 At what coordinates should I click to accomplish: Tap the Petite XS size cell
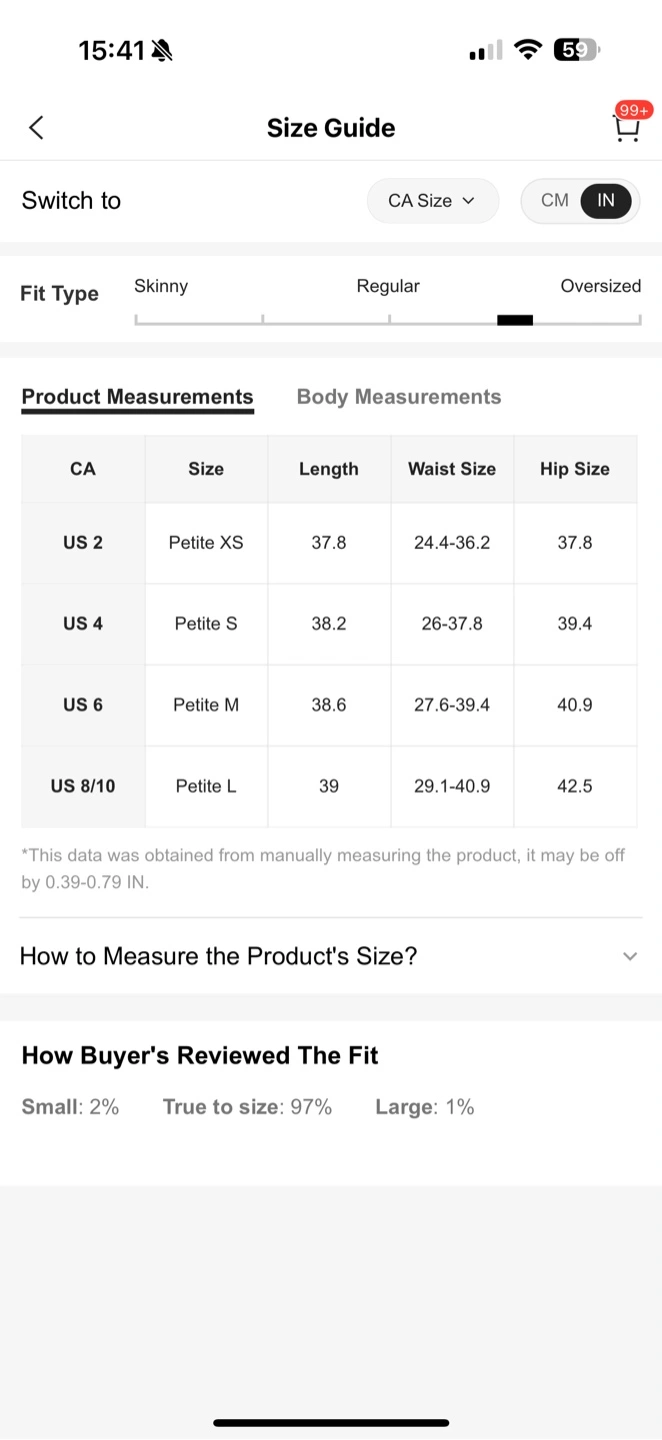pos(206,543)
